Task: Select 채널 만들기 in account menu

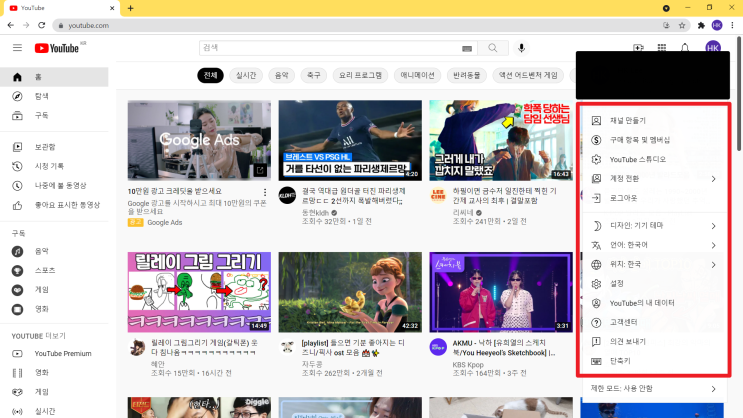Action: (x=654, y=121)
